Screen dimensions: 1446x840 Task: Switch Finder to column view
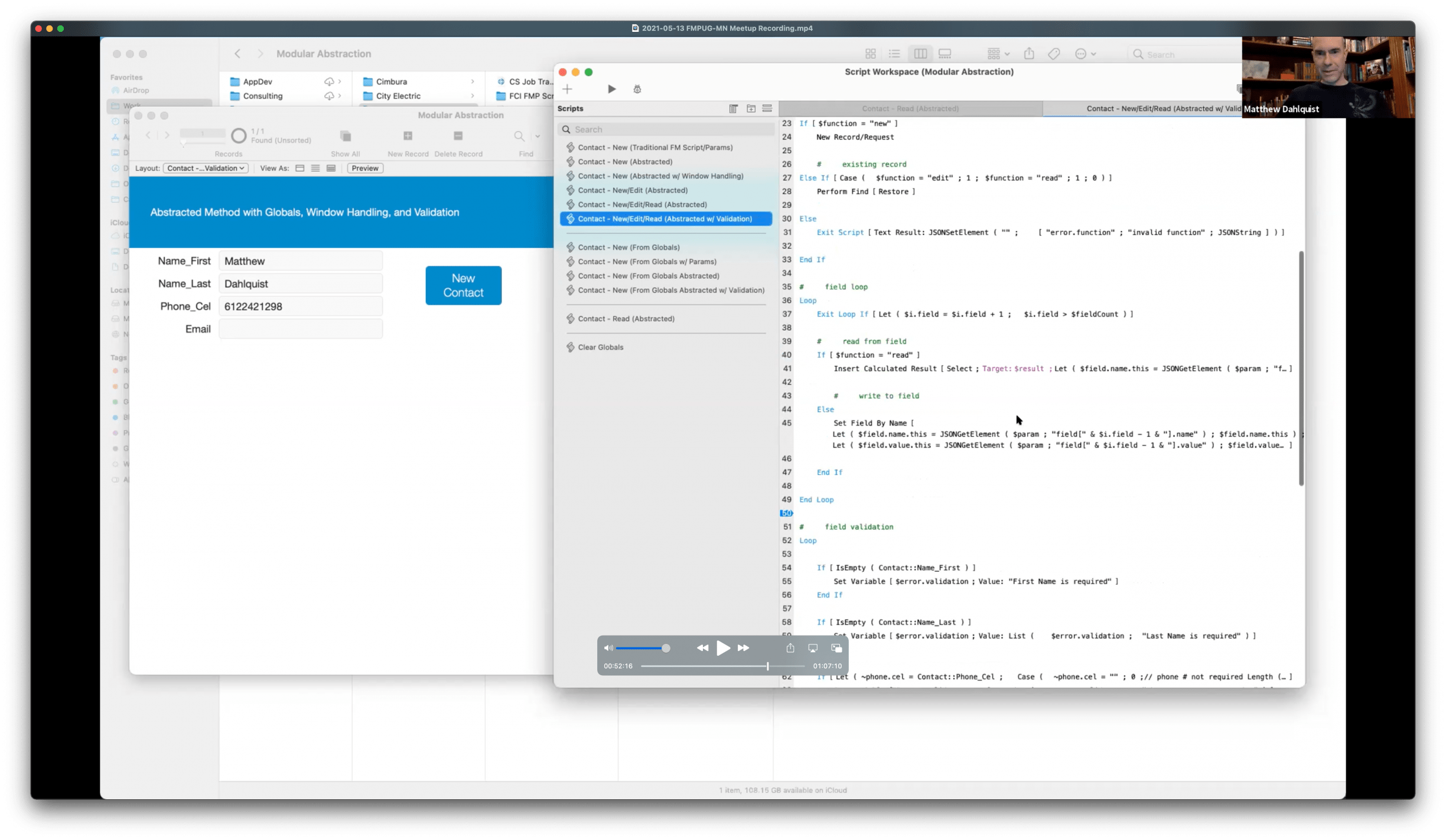920,54
